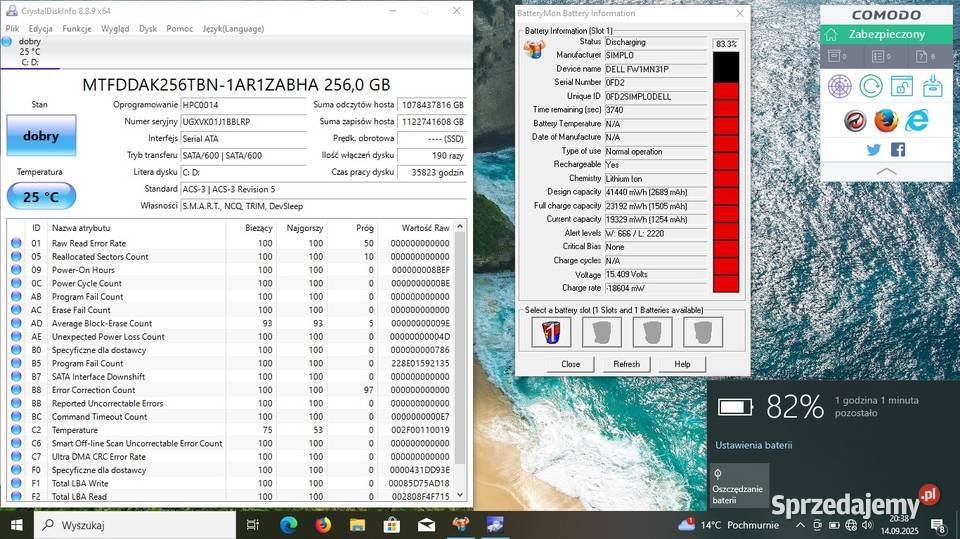960x539 pixels.
Task: Open Comodo Dragon browser from the widget
Action: click(855, 121)
